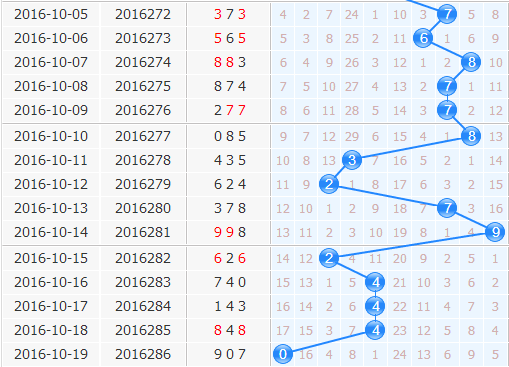Click blue ball 8 in row 2016274
The image size is (509, 367).
[x=471, y=62]
